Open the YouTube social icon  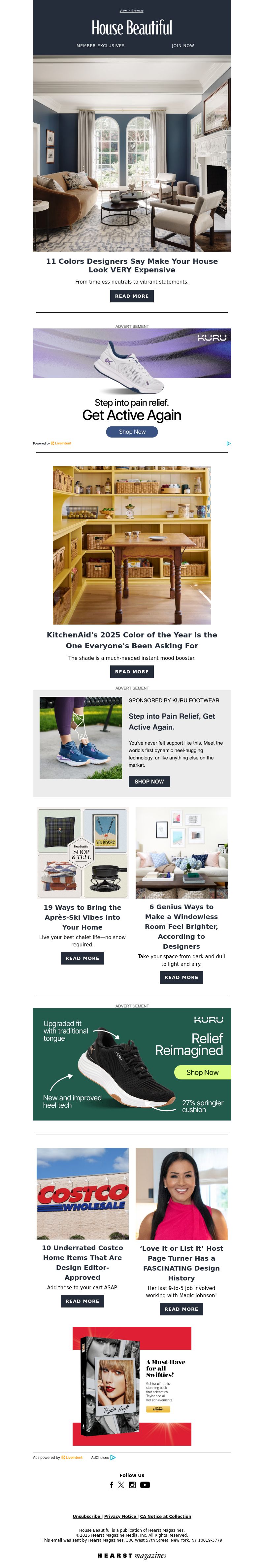coord(145,1485)
